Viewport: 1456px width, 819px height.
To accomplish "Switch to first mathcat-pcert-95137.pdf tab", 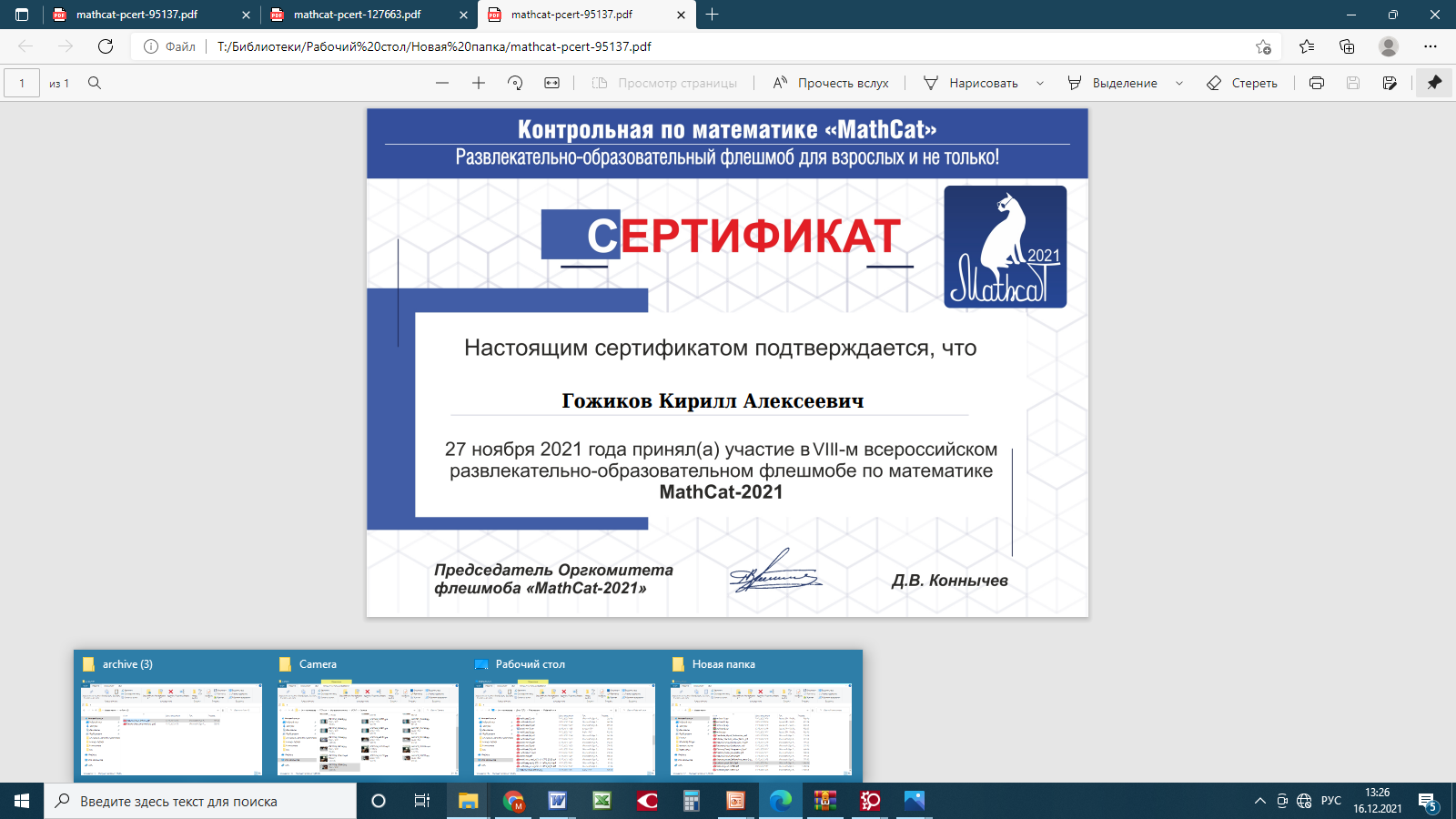I will pos(136,15).
